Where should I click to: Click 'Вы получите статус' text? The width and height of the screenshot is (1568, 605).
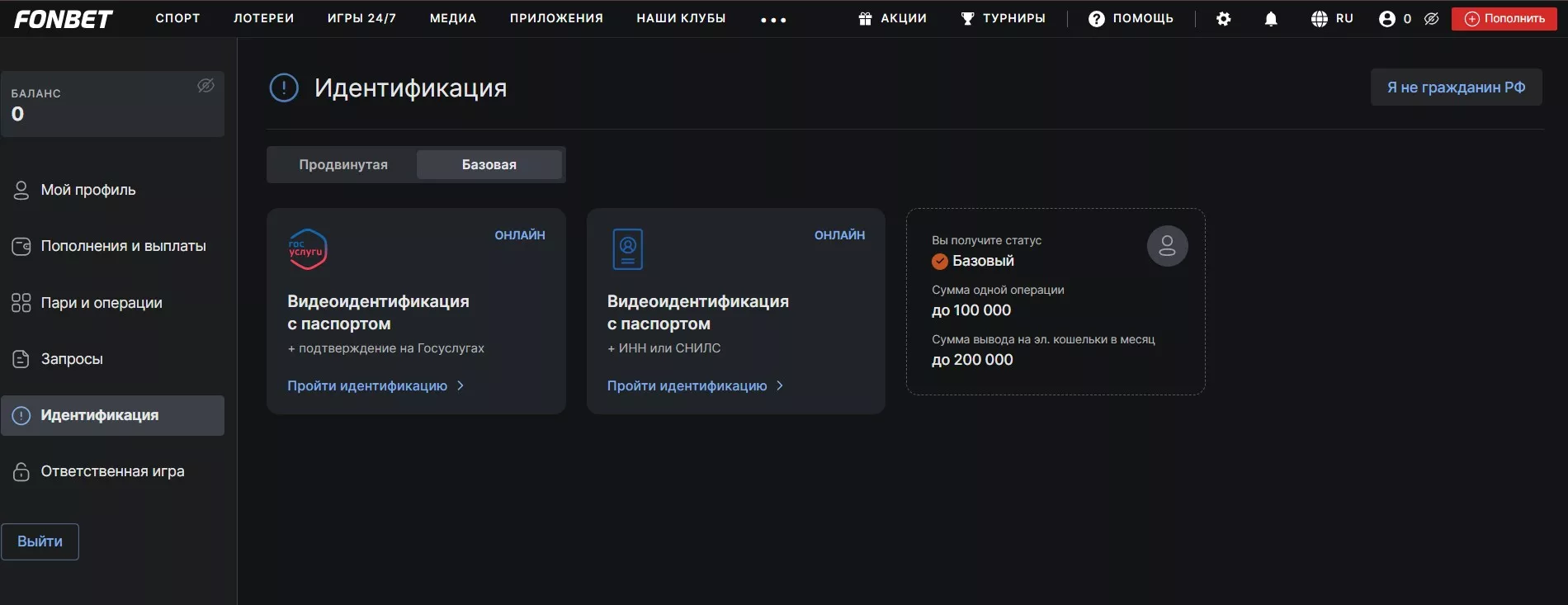click(x=986, y=240)
